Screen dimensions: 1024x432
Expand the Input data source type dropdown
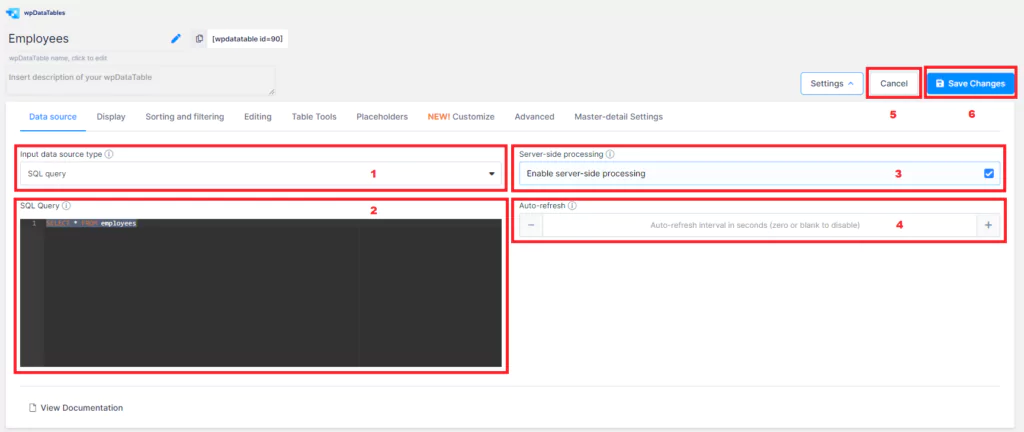pos(261,174)
